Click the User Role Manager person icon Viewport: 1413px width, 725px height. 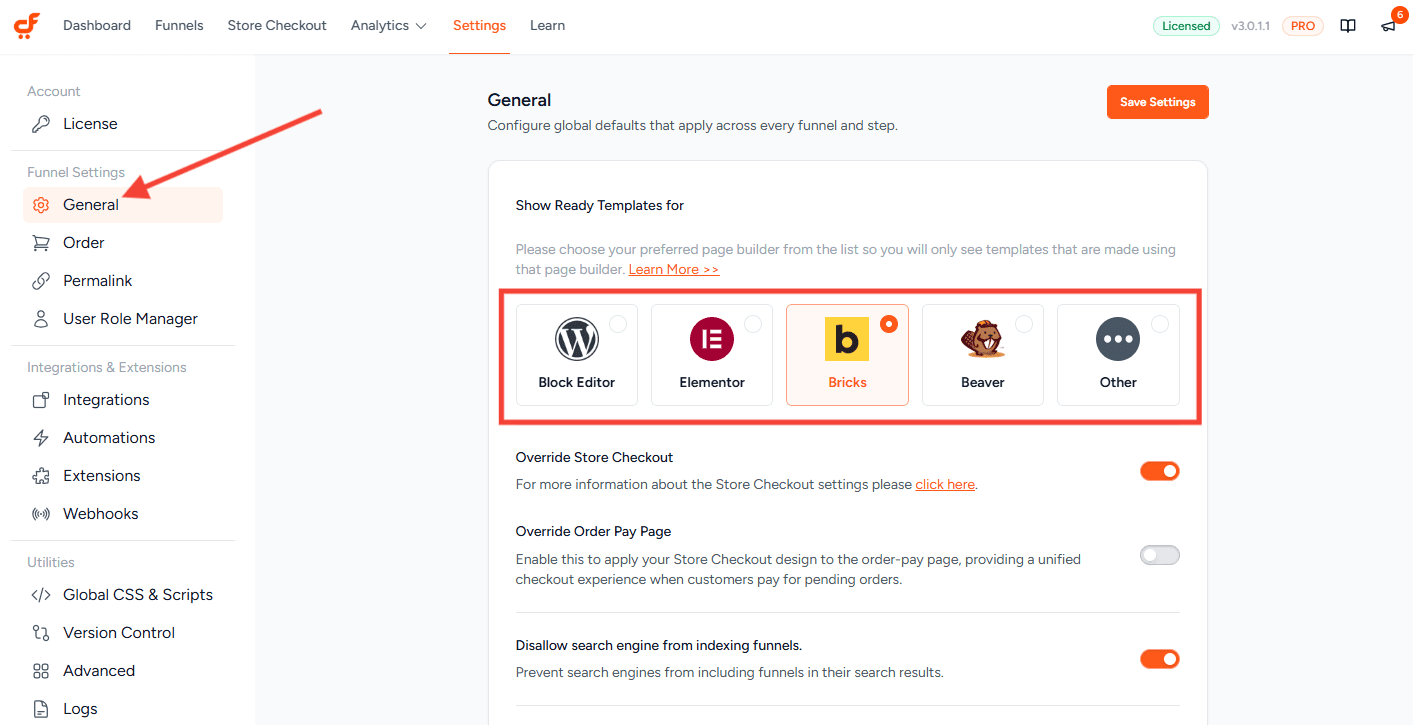pos(41,319)
